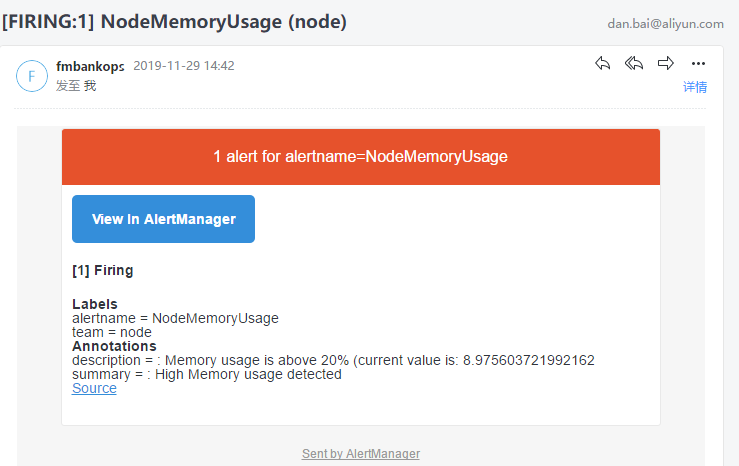Follow the Sent by AlertManager link

(x=361, y=454)
